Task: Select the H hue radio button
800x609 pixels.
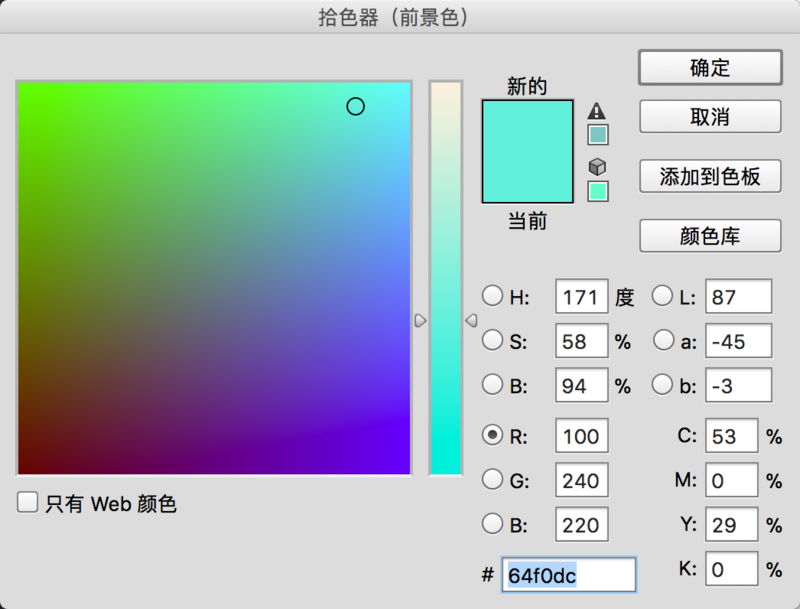Action: tap(492, 296)
